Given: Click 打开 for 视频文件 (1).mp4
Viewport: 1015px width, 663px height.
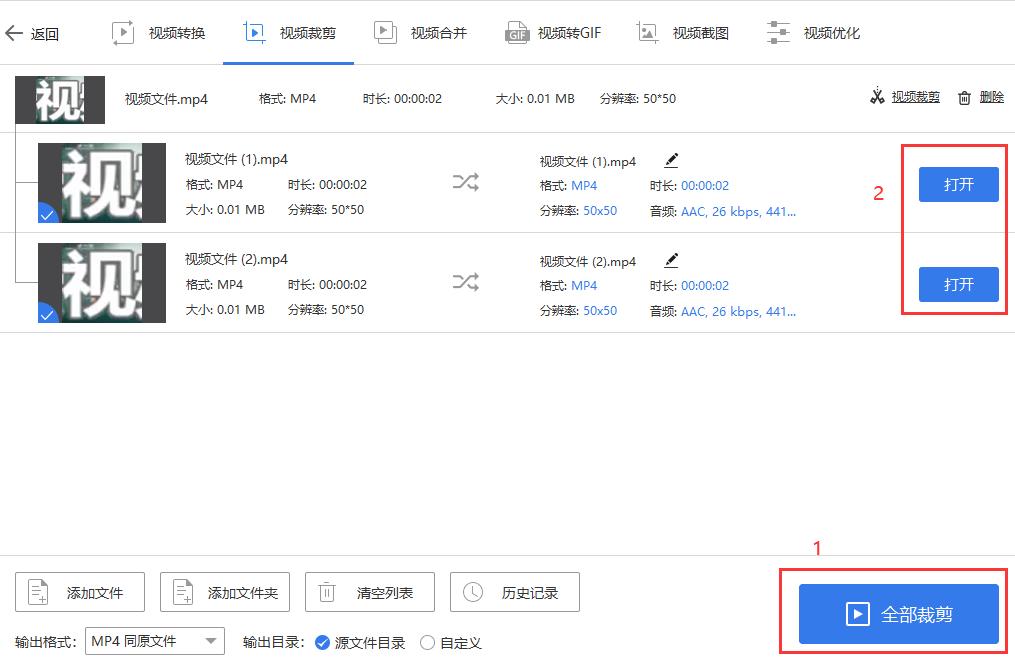Looking at the screenshot, I should point(957,184).
